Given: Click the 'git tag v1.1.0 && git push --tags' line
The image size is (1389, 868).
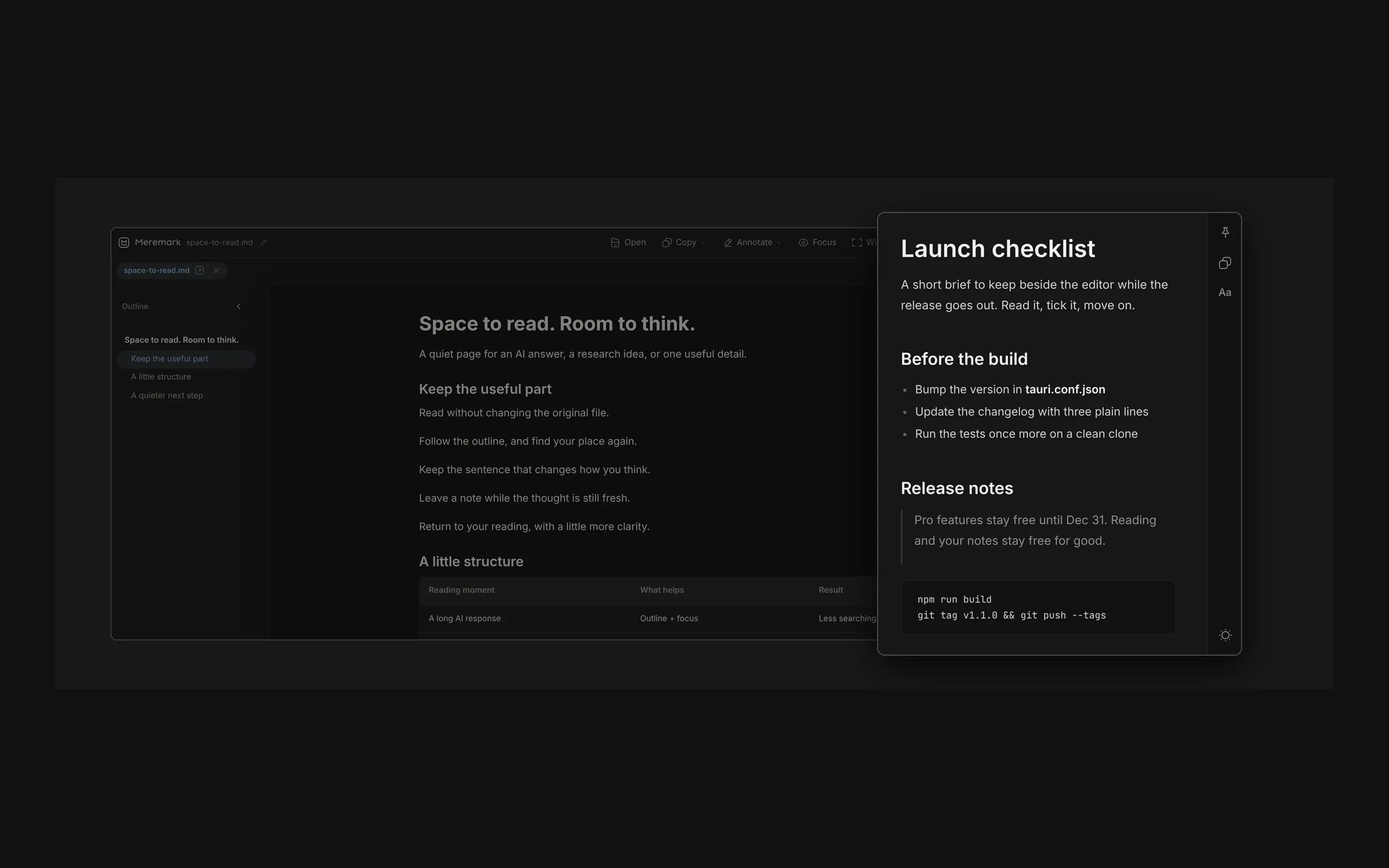Looking at the screenshot, I should click(x=1011, y=615).
